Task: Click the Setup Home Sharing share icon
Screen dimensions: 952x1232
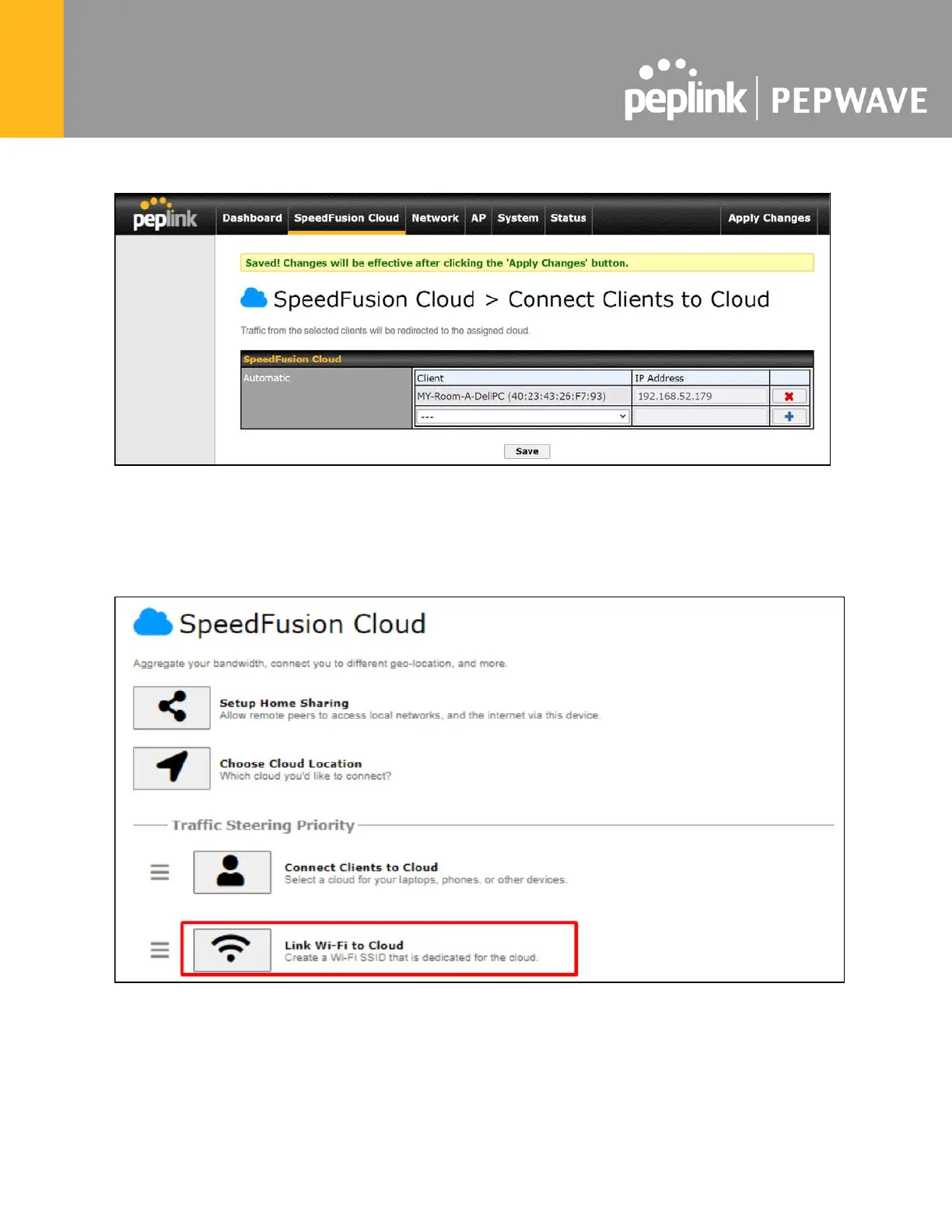Action: [172, 708]
